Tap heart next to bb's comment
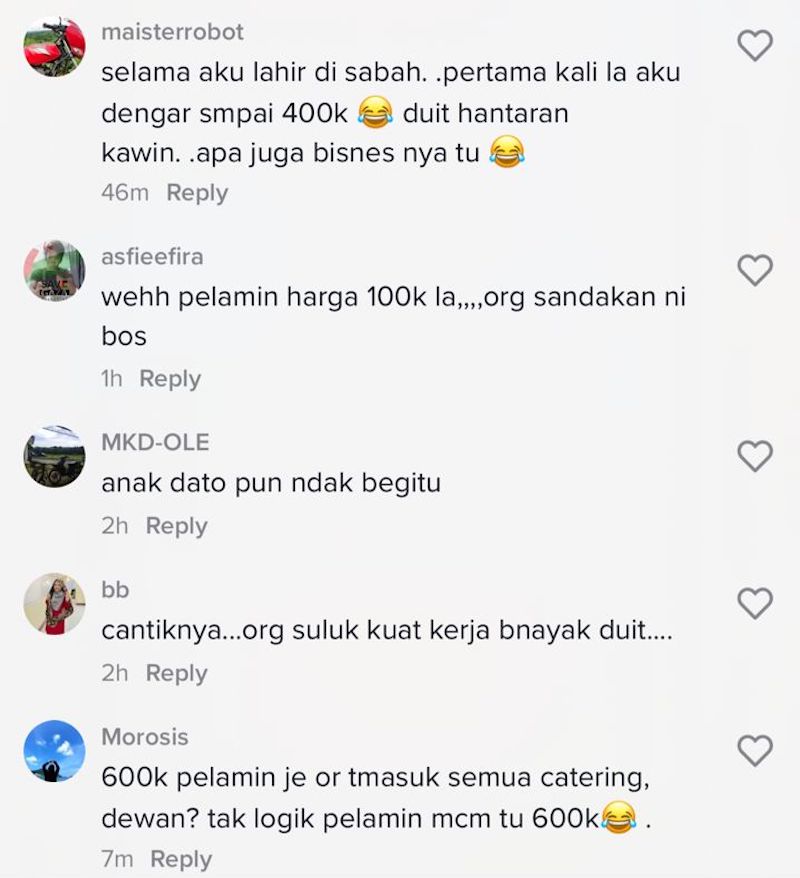The height and width of the screenshot is (878, 800). pyautogui.click(x=755, y=603)
